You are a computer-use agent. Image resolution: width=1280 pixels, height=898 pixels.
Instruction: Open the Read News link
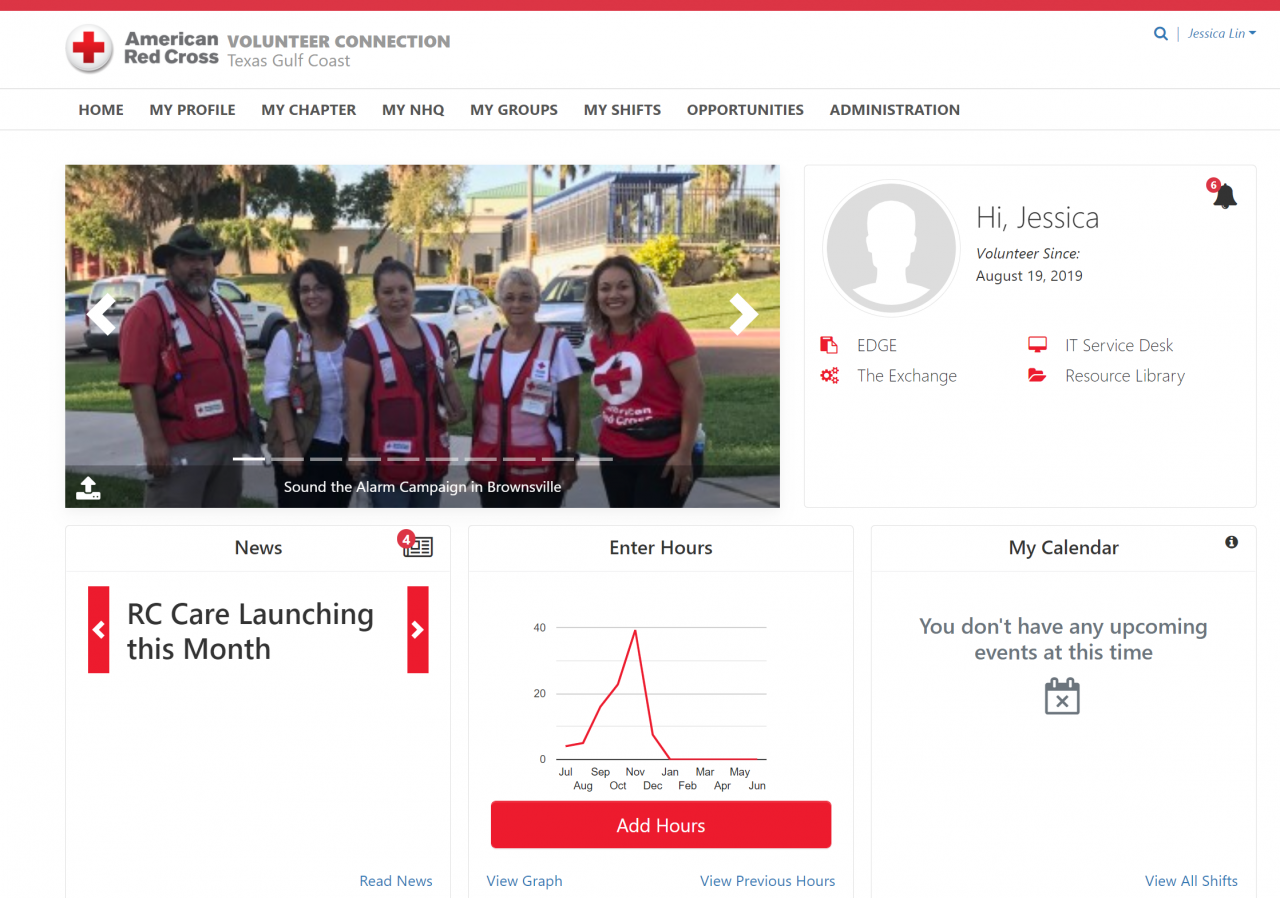(396, 881)
